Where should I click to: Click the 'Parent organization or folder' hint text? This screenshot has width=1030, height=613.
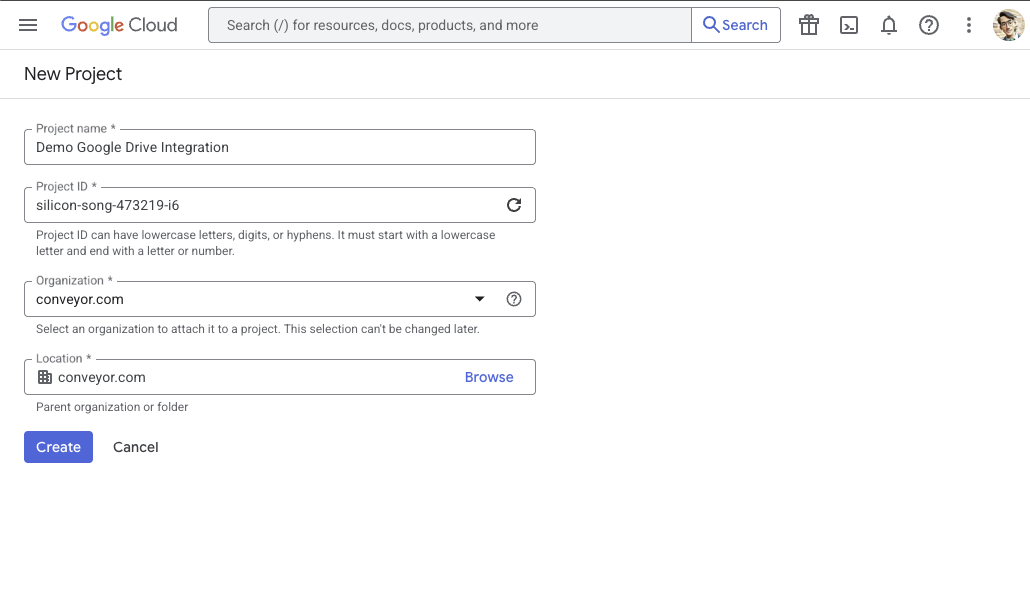click(x=112, y=407)
